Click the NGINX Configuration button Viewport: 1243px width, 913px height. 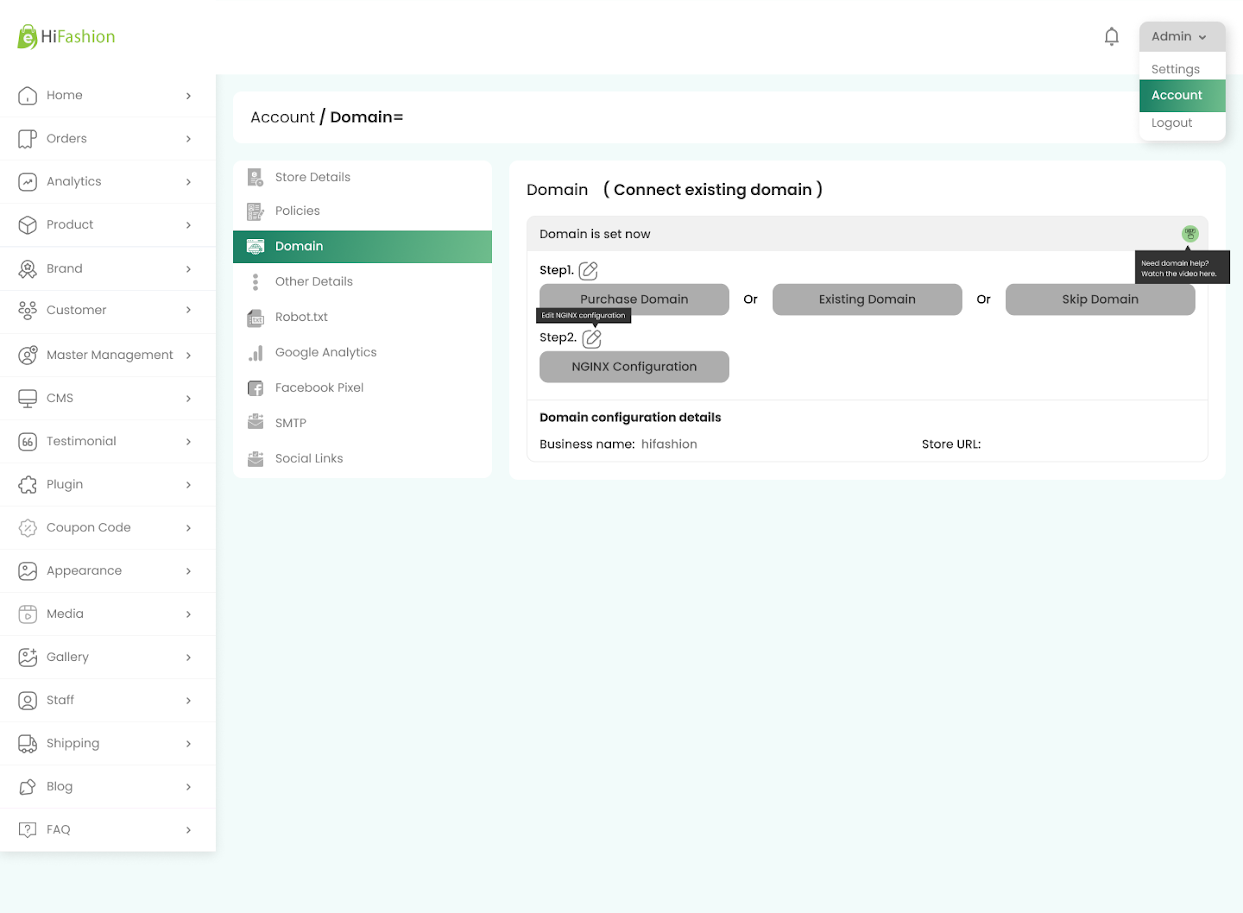(x=634, y=367)
